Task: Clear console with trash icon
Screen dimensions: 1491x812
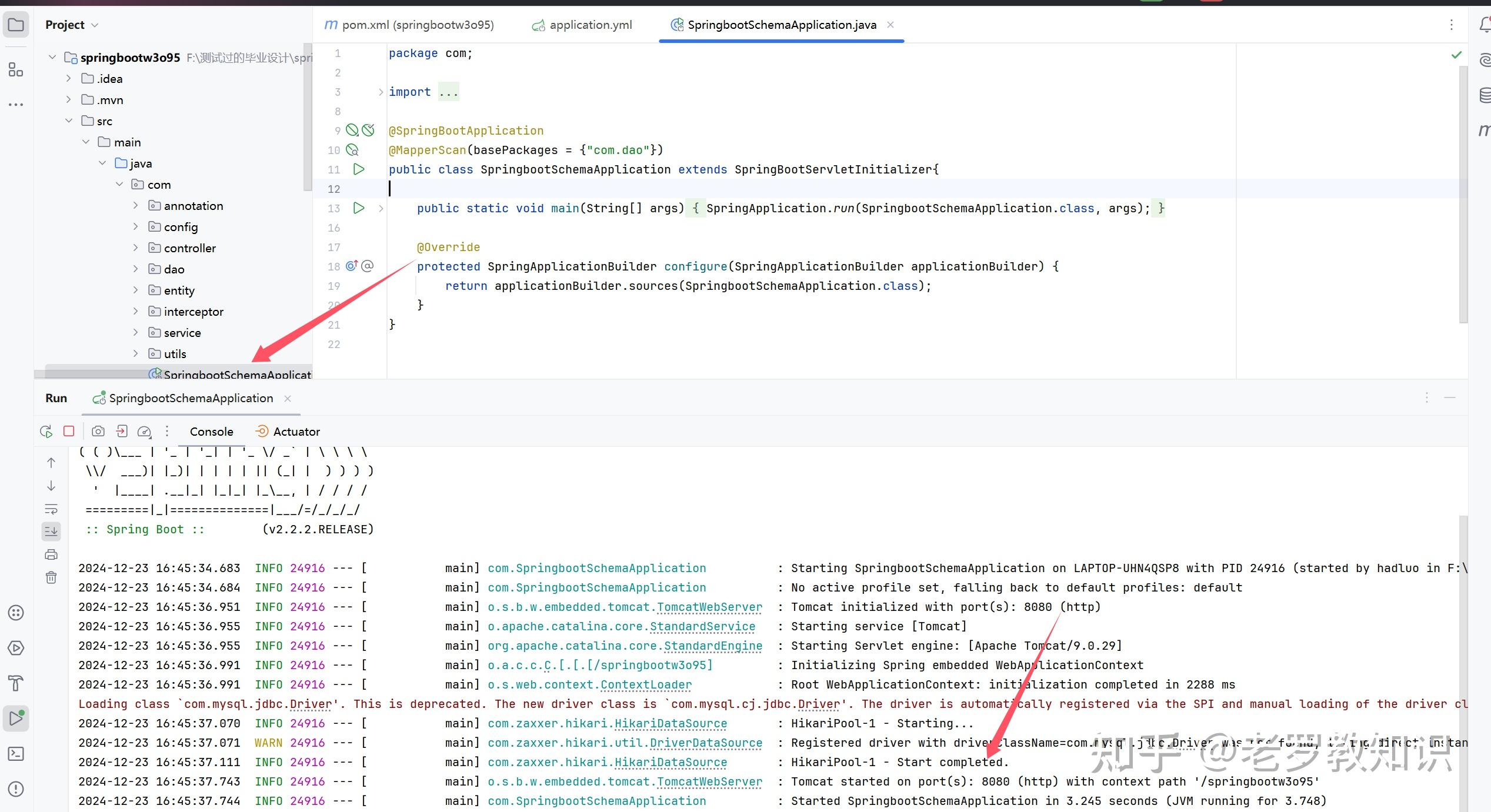Action: [x=51, y=577]
